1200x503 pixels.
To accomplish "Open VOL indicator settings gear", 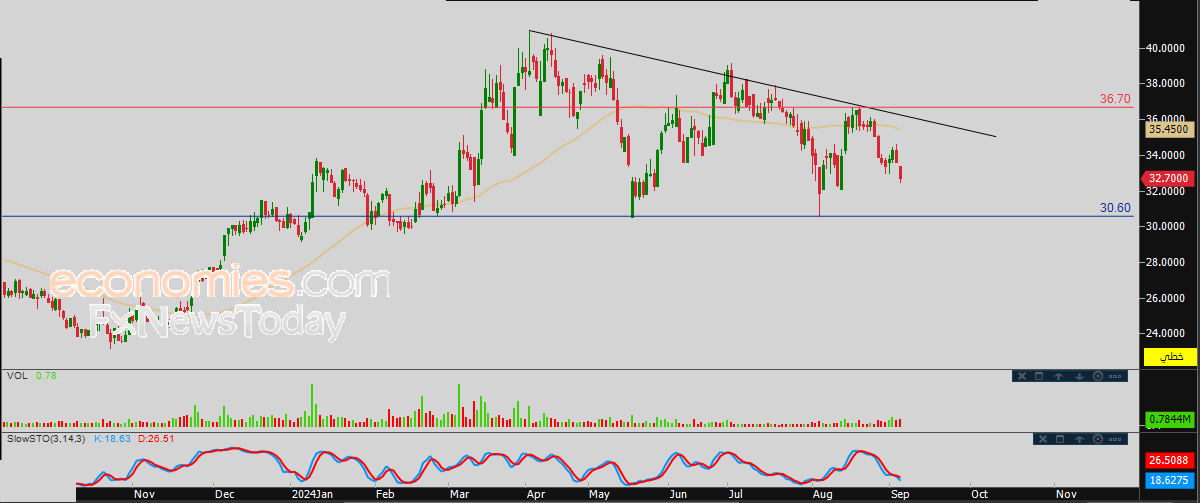I will tap(1098, 376).
